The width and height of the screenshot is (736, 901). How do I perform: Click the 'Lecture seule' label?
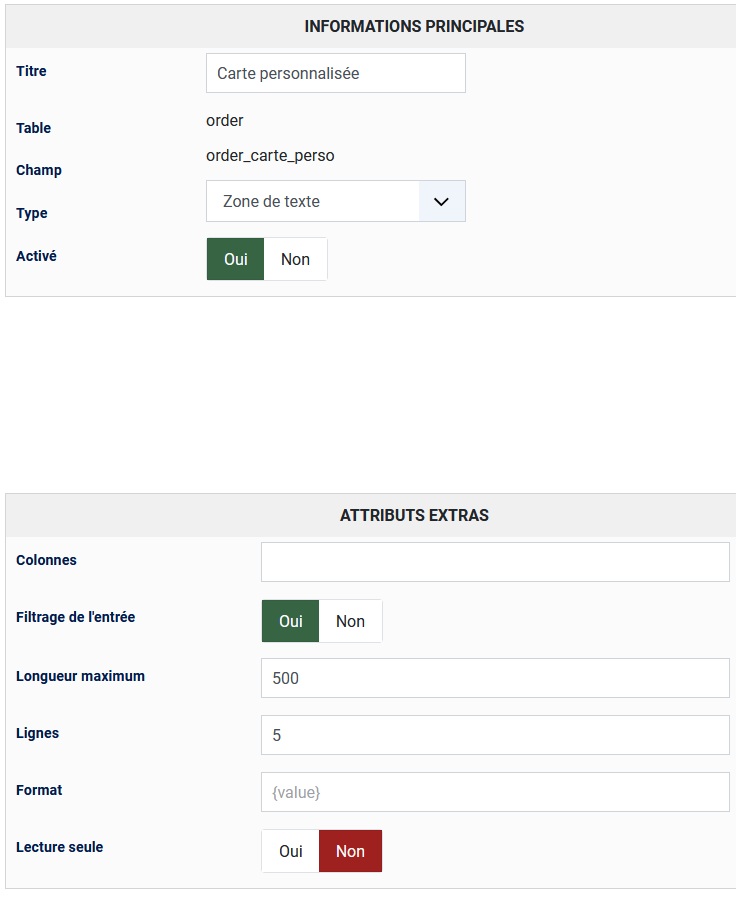pyautogui.click(x=59, y=847)
